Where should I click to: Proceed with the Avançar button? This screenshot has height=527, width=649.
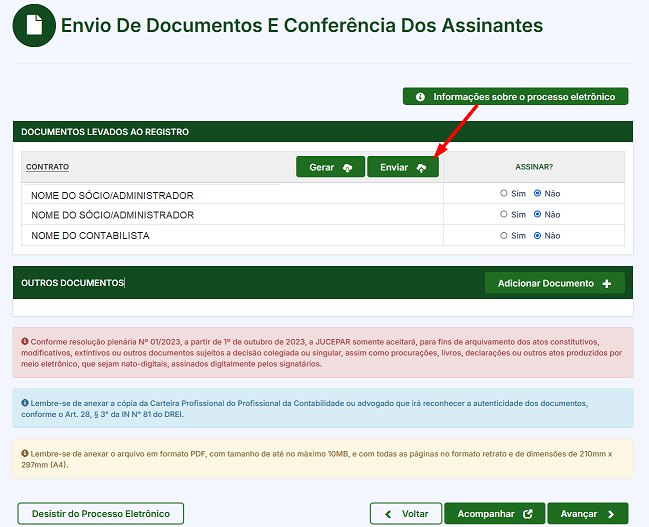588,514
